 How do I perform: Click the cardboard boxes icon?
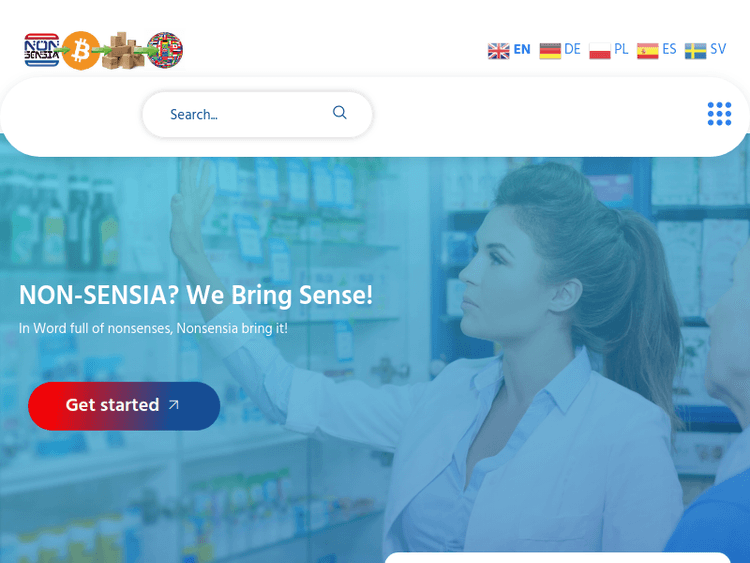tap(125, 50)
